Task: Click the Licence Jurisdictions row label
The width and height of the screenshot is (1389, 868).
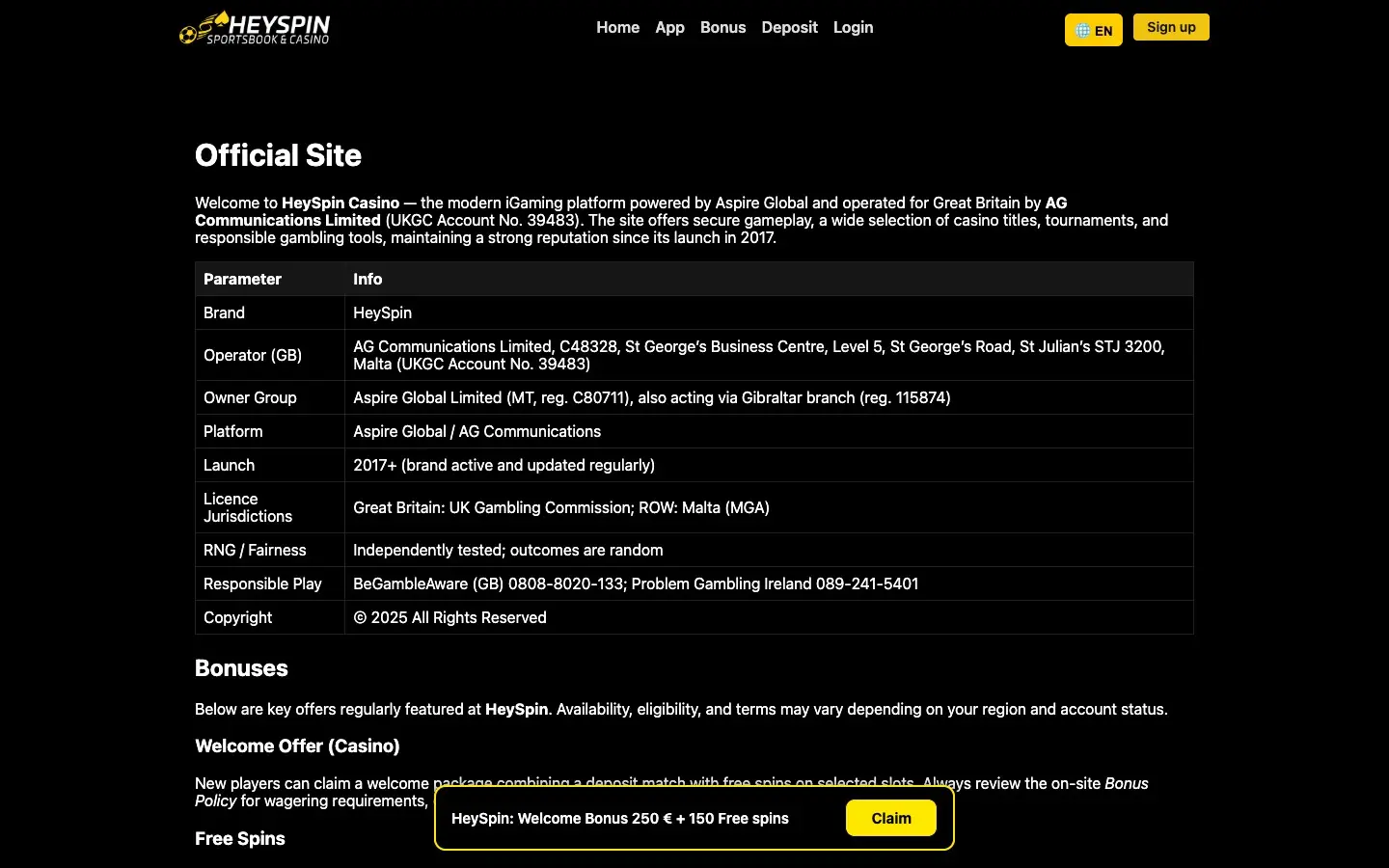Action: 270,507
